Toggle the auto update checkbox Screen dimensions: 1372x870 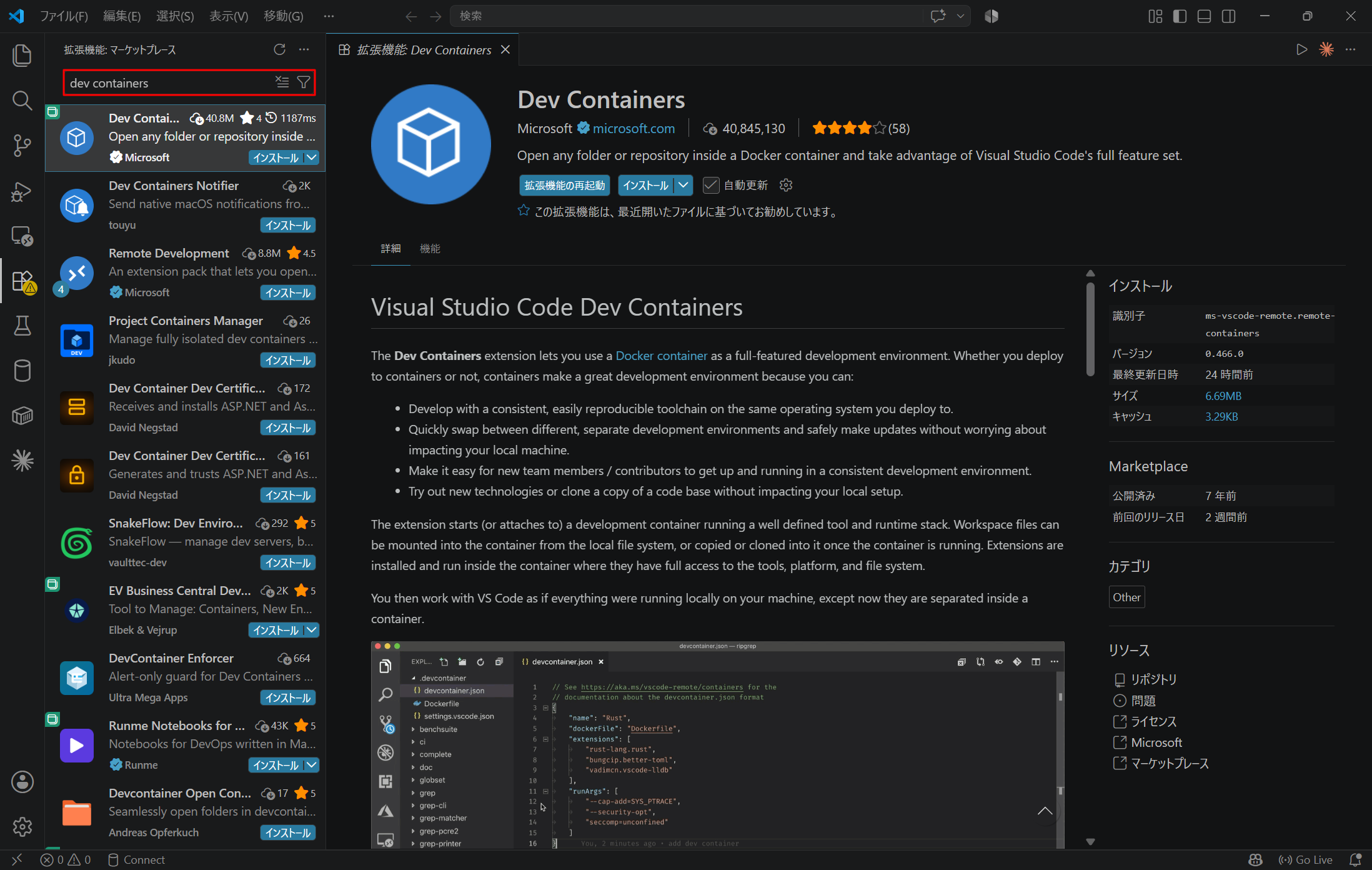[710, 185]
